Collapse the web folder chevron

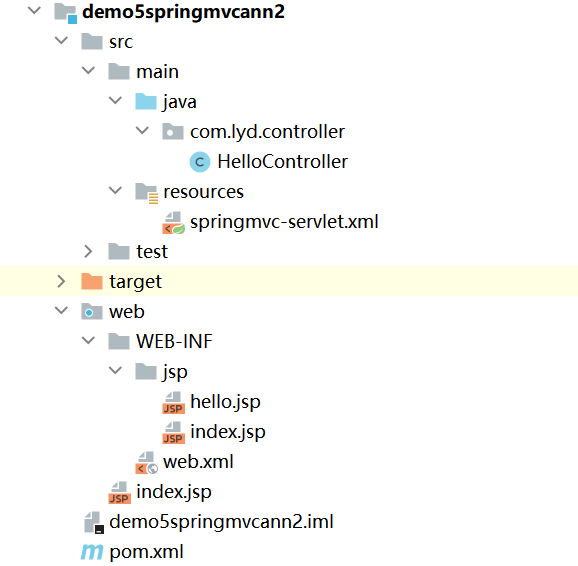click(61, 310)
